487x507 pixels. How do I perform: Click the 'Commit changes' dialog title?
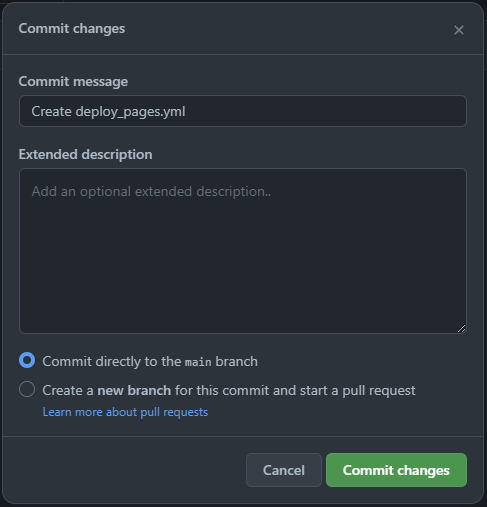click(72, 28)
